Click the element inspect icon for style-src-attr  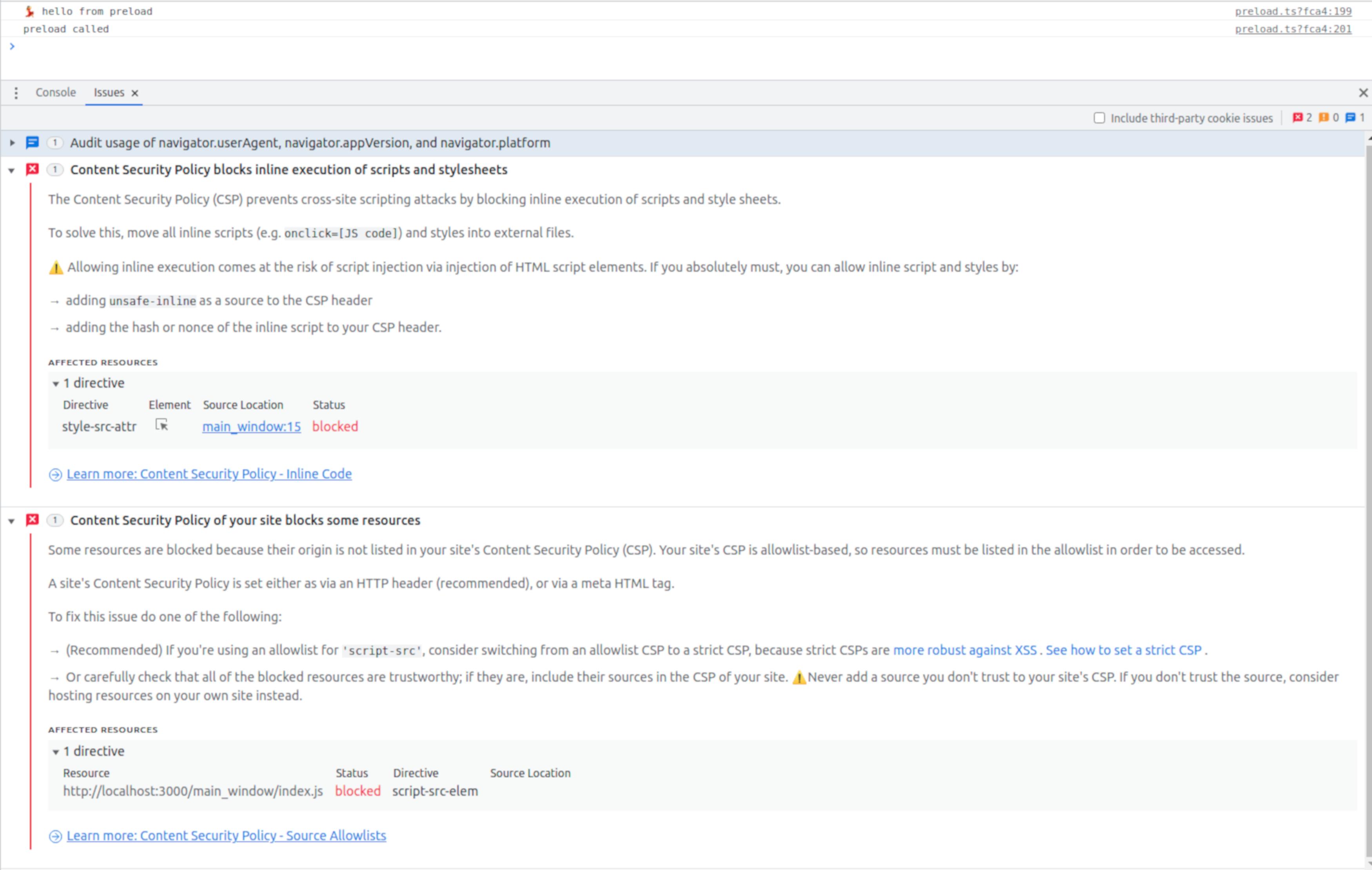click(x=162, y=425)
